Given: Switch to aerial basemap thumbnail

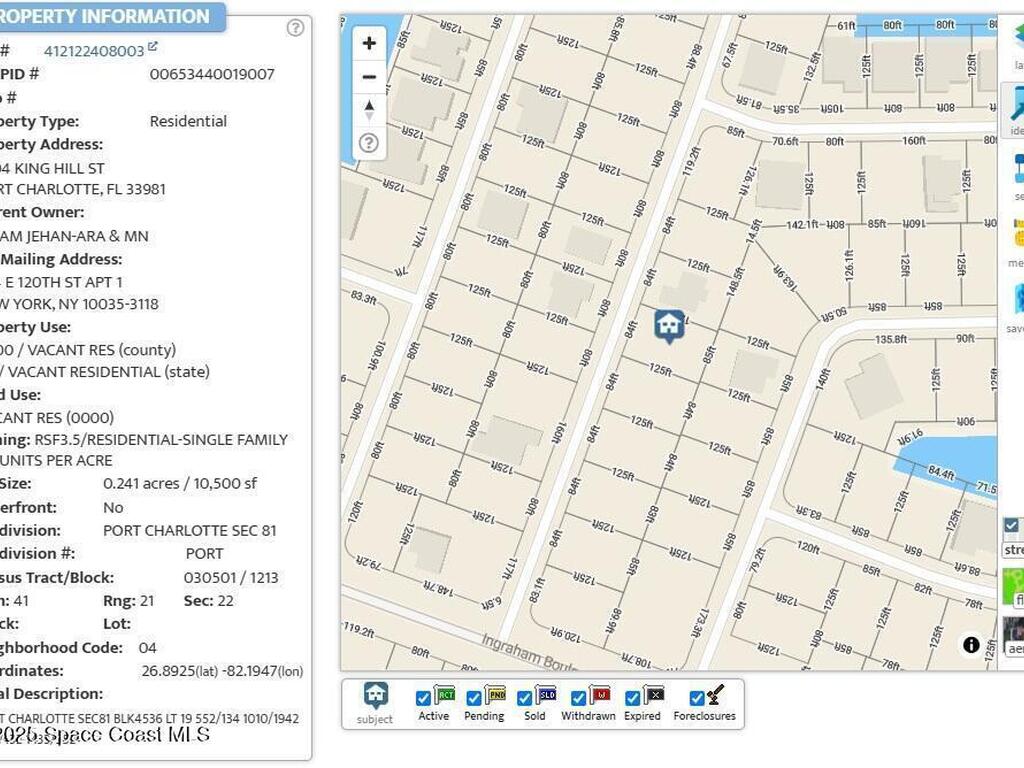Looking at the screenshot, I should (1013, 634).
